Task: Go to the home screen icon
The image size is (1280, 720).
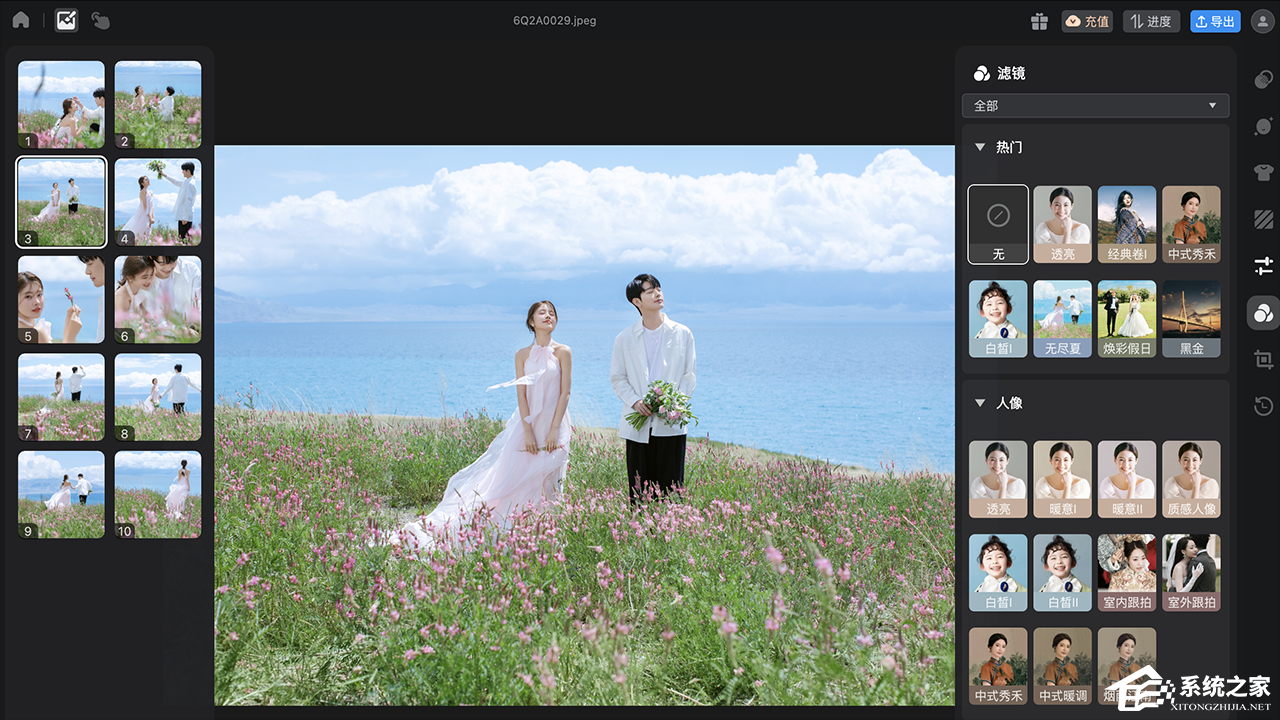Action: [x=20, y=20]
